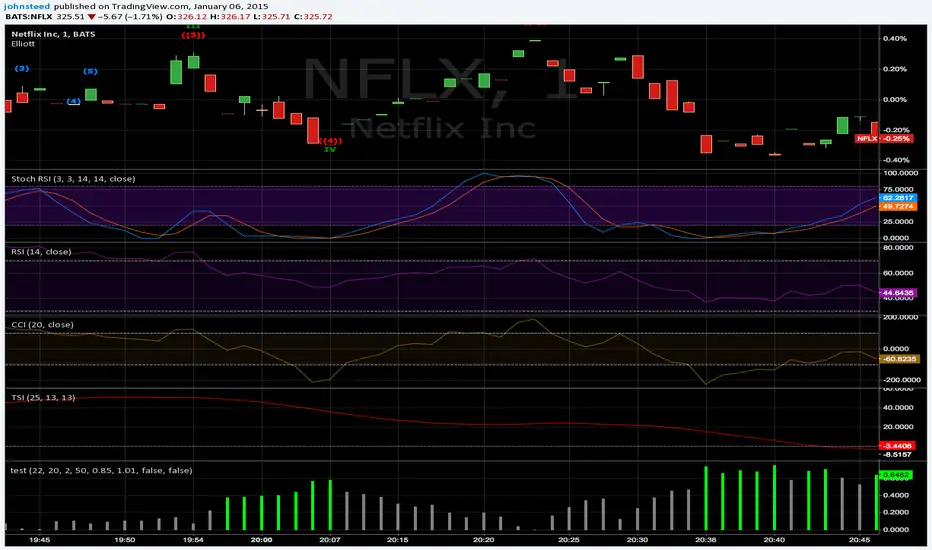The image size is (932, 550).
Task: Open the johnsteed author profile link
Action: (x=27, y=6)
